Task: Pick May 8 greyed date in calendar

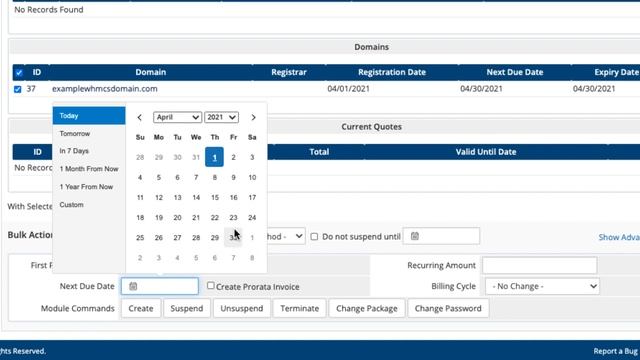Action: click(x=252, y=258)
